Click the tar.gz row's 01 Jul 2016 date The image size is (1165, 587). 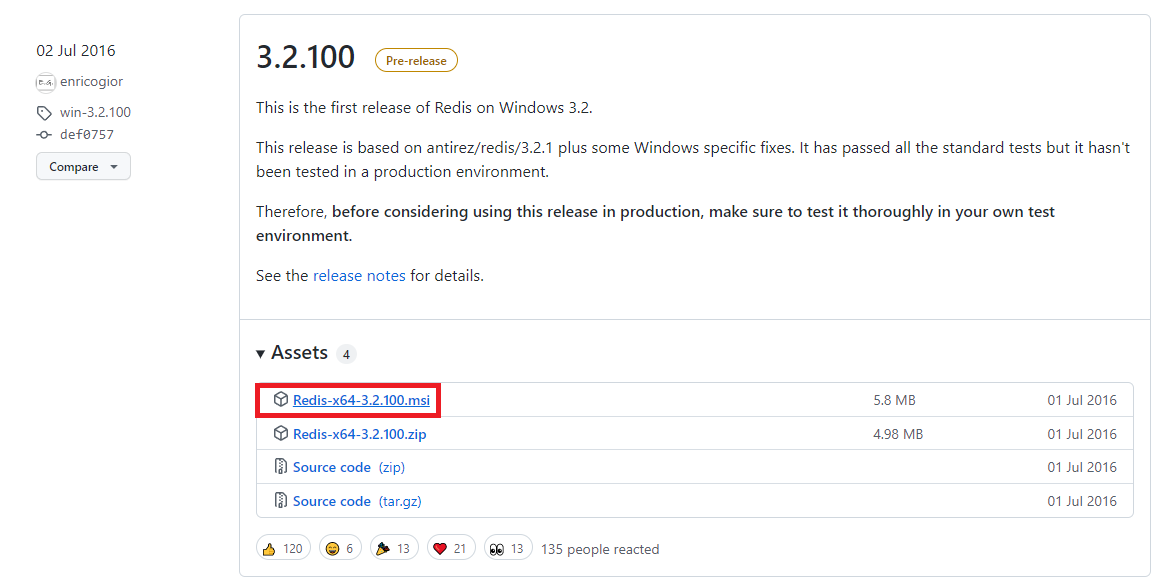pyautogui.click(x=1082, y=501)
